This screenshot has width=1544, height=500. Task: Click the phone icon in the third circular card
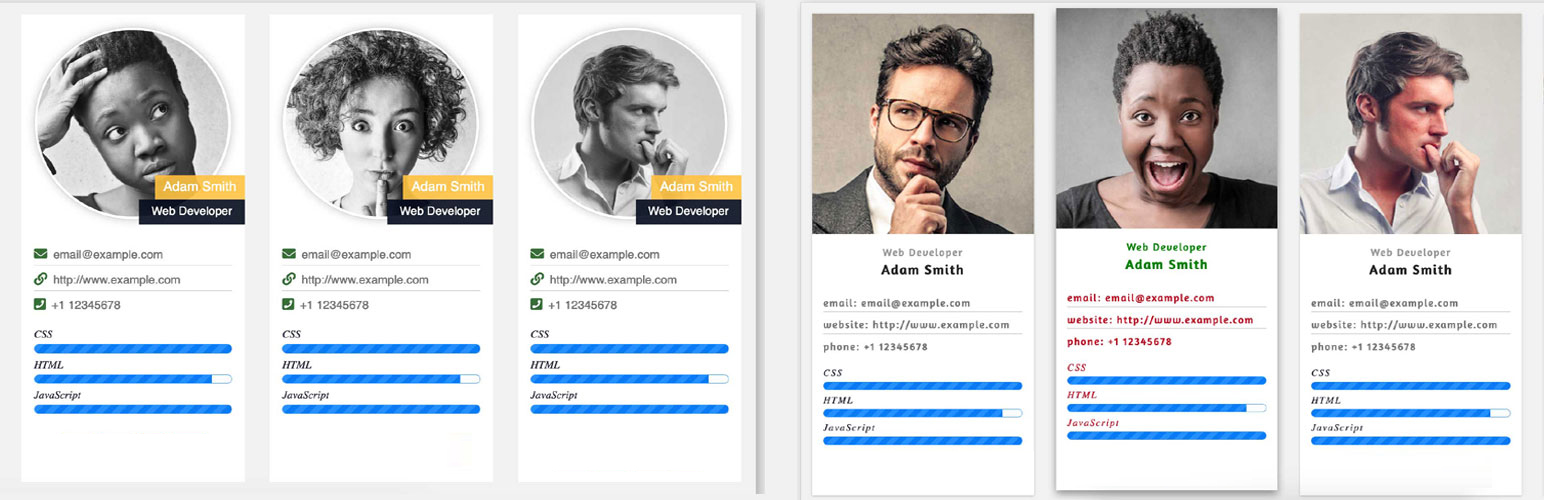pos(536,304)
